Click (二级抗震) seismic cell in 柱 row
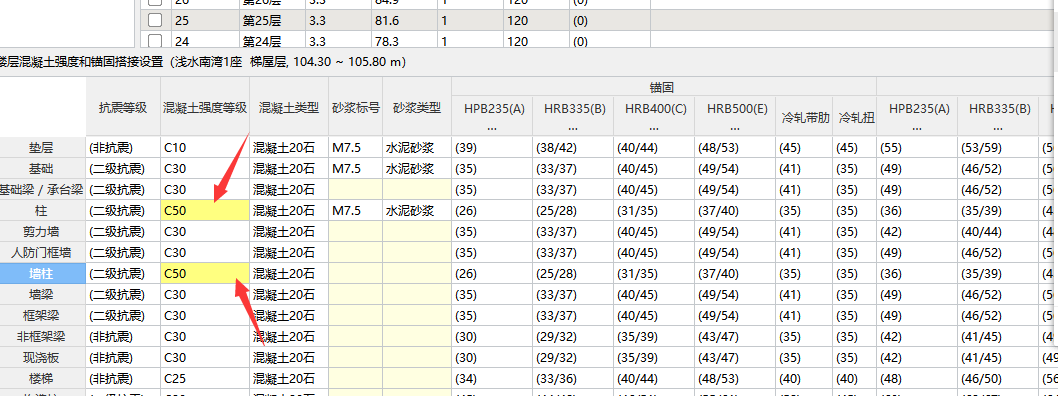 (123, 210)
